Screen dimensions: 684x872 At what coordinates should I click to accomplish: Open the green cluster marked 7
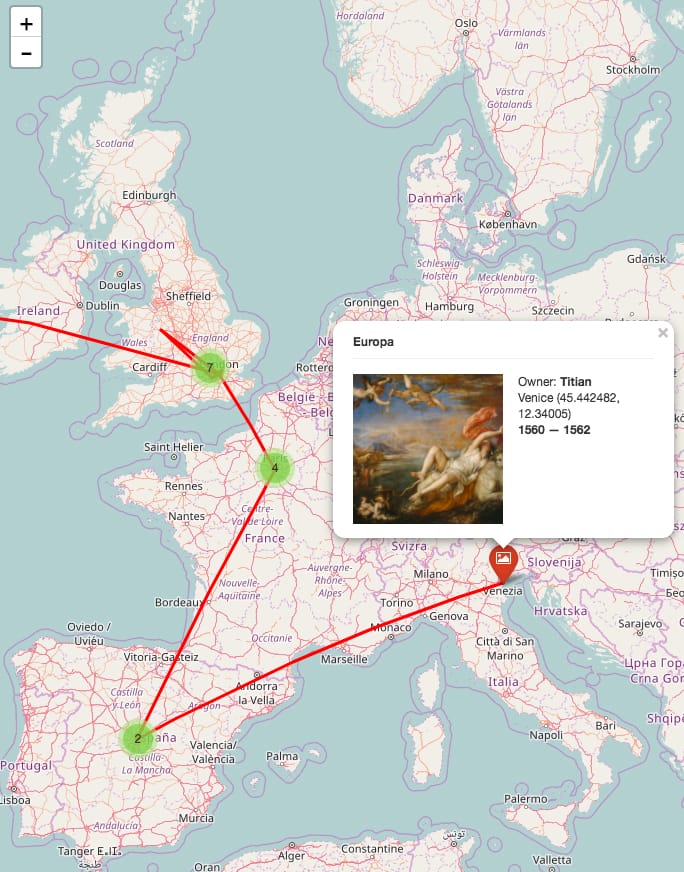(210, 367)
